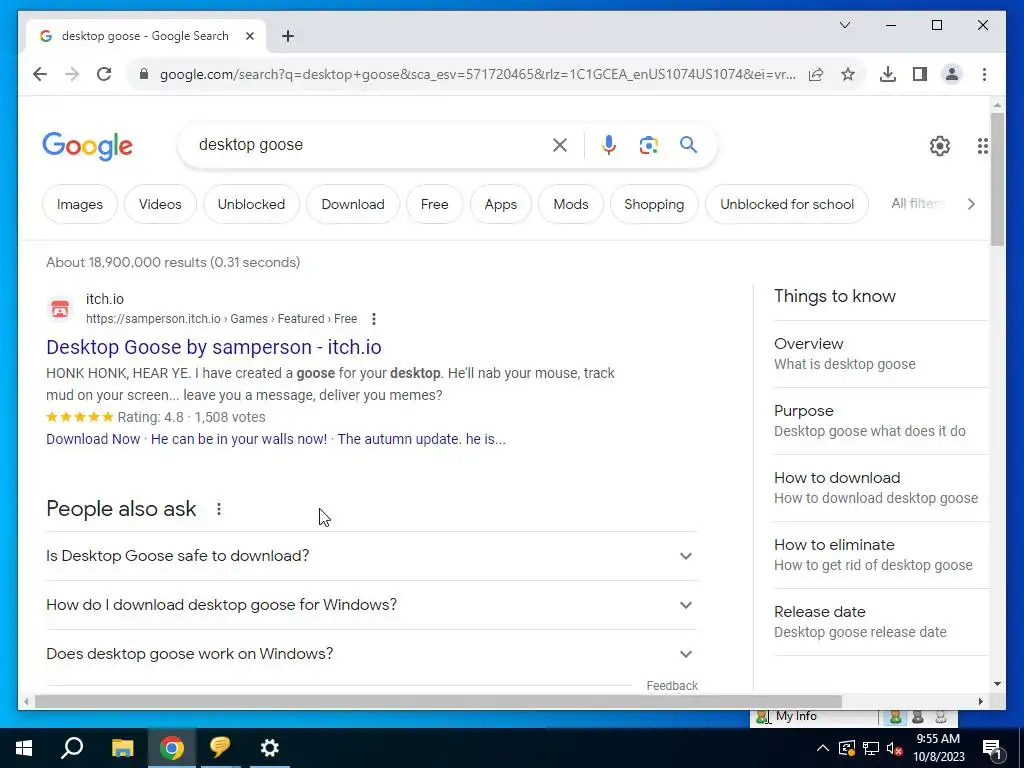The height and width of the screenshot is (768, 1024).
Task: Open Chrome profile avatar
Action: pos(952,74)
